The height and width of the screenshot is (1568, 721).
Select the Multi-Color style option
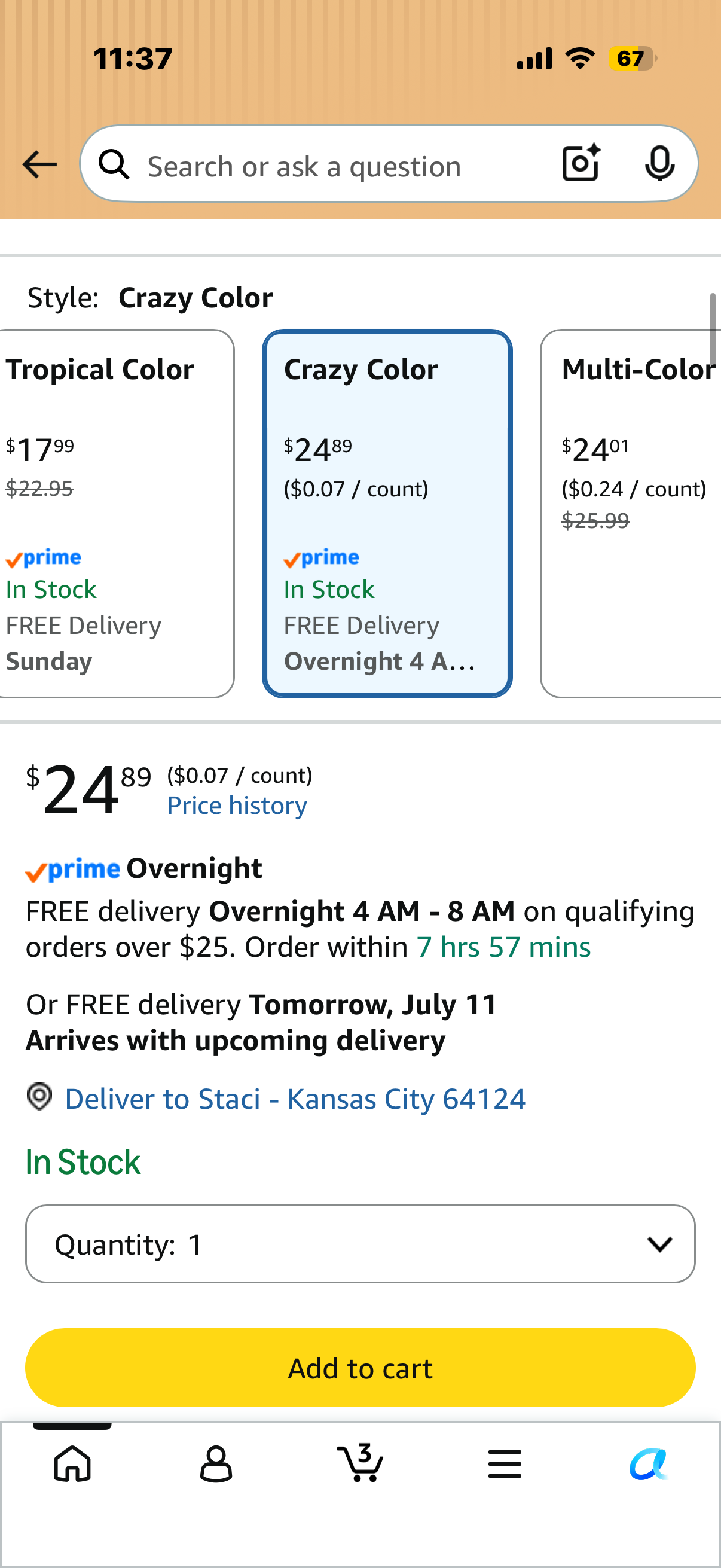click(631, 514)
